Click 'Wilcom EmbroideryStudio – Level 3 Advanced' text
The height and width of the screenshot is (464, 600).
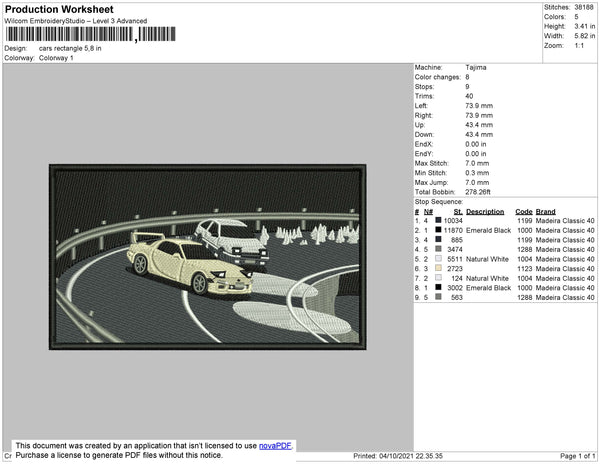point(76,21)
